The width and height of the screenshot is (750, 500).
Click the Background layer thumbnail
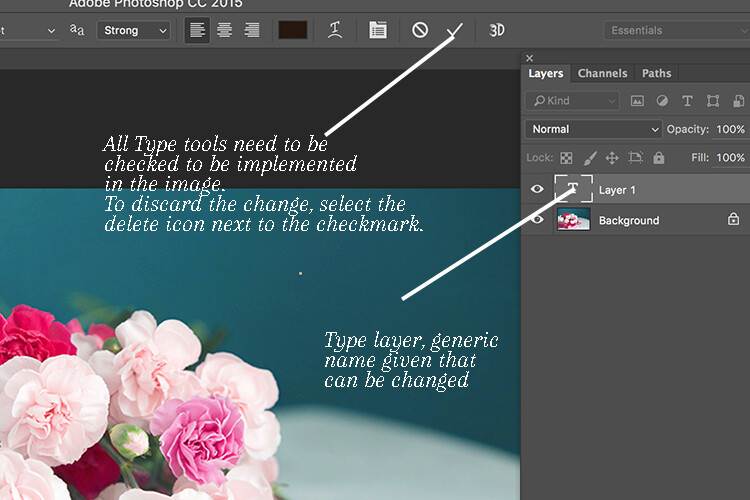point(574,220)
